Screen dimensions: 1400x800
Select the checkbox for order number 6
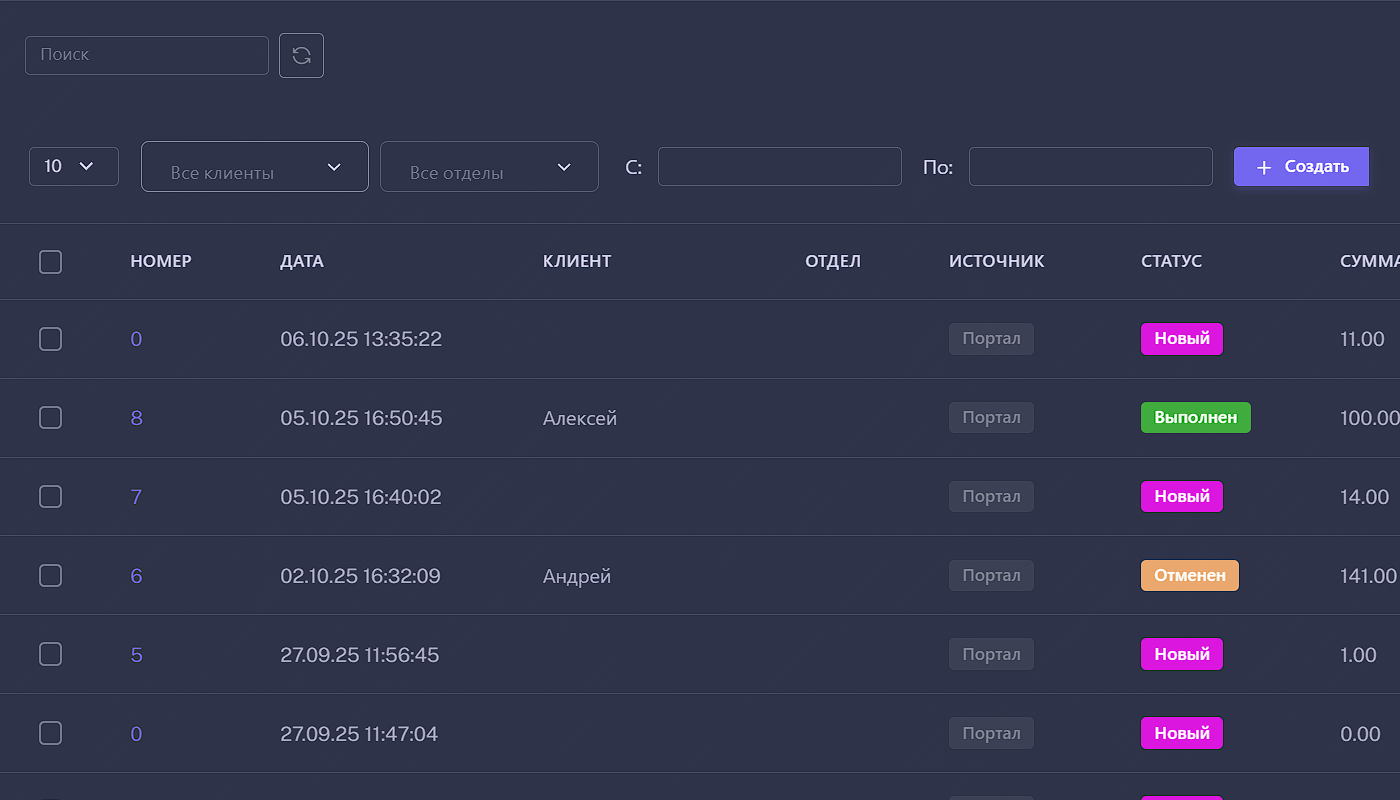(x=50, y=576)
